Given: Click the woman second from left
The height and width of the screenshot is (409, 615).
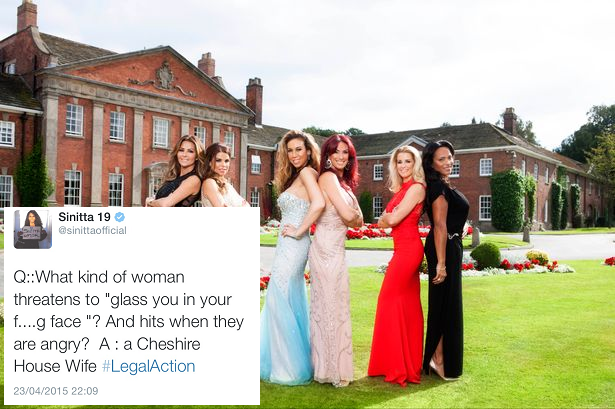Looking at the screenshot, I should (x=223, y=176).
